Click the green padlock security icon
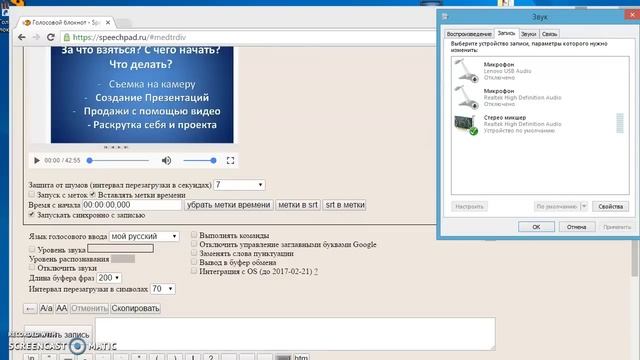640x360 pixels. 67,37
